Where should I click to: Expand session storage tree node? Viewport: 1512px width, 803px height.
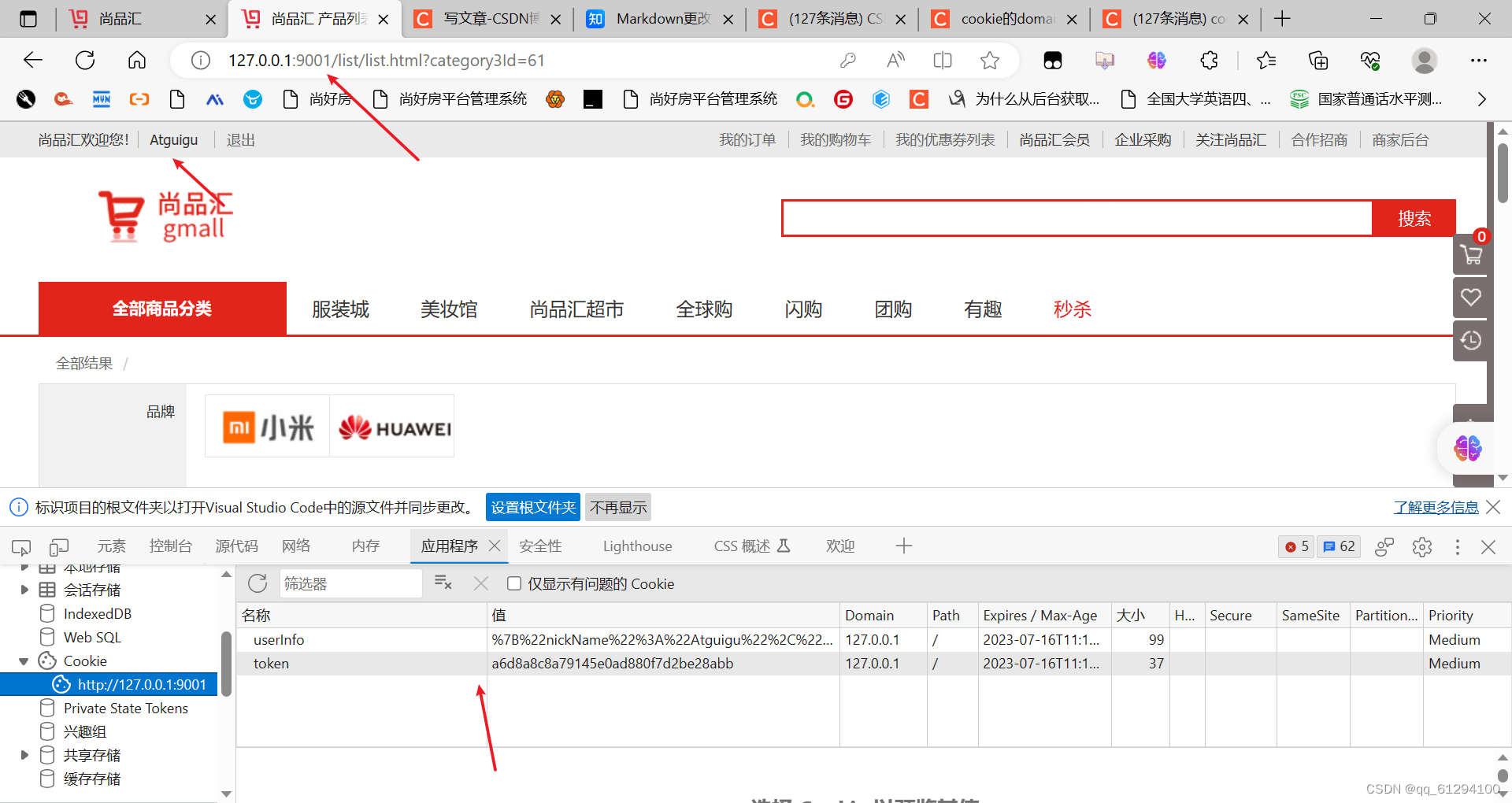[24, 590]
